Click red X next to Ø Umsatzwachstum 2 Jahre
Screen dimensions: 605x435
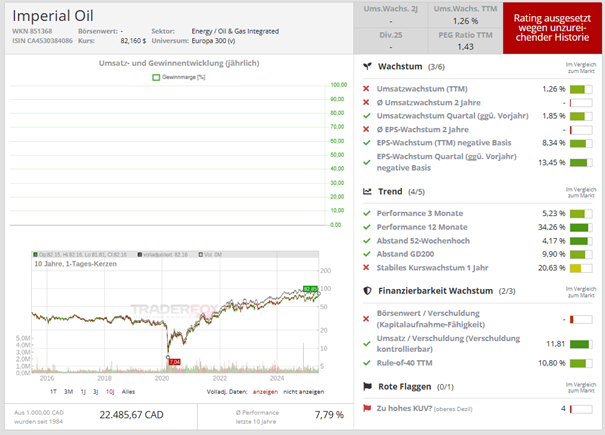(x=366, y=102)
